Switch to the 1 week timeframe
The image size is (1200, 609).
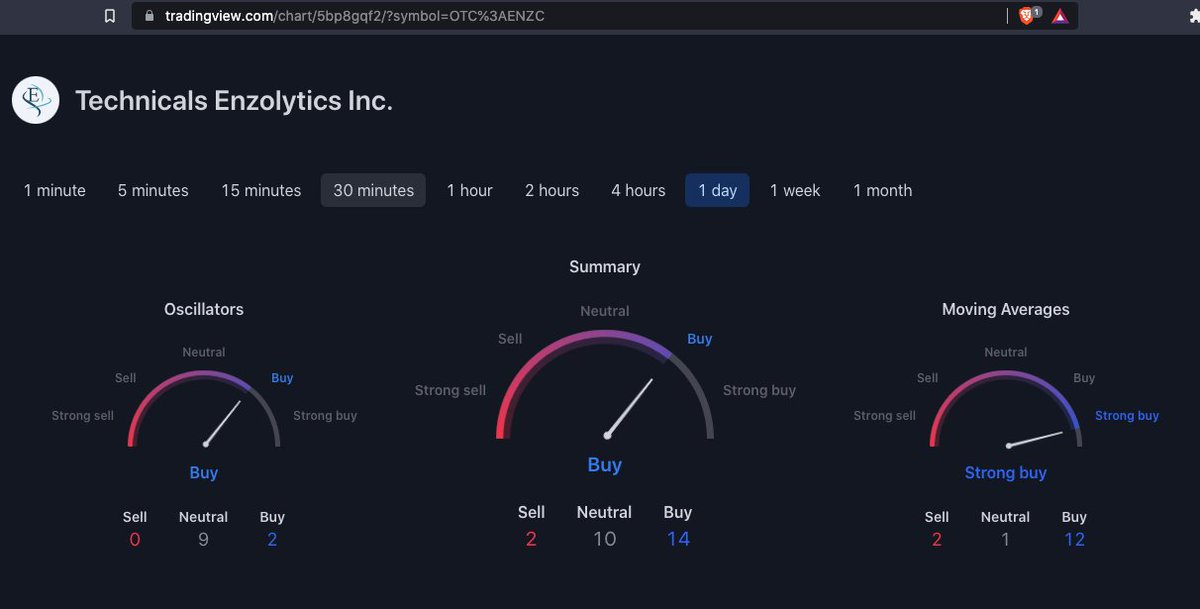[795, 190]
